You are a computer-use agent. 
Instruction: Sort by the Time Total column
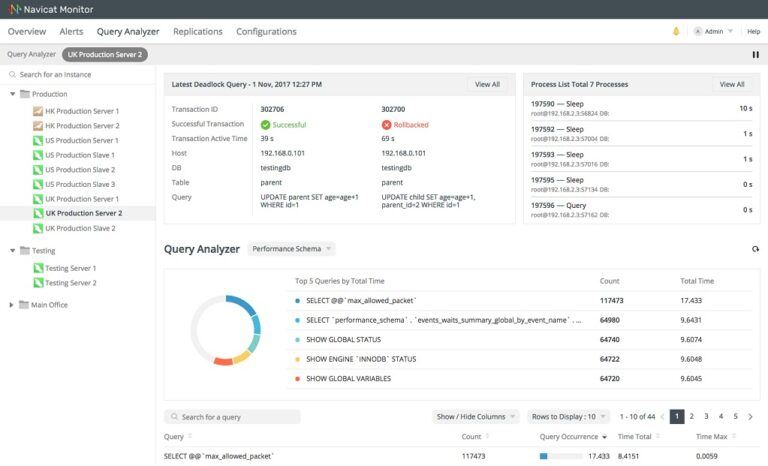(639, 436)
